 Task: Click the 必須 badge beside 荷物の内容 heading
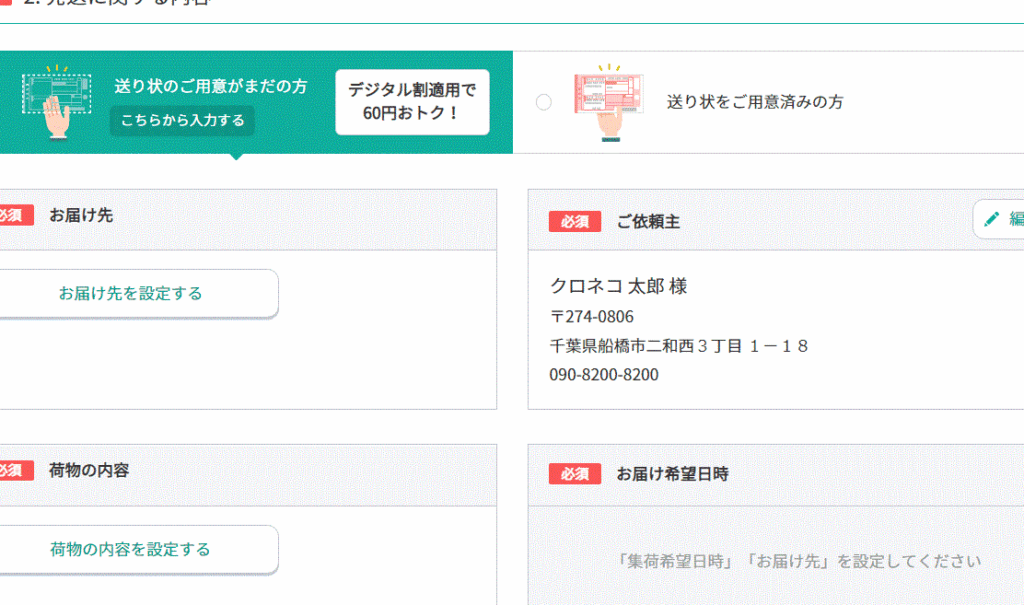click(15, 470)
